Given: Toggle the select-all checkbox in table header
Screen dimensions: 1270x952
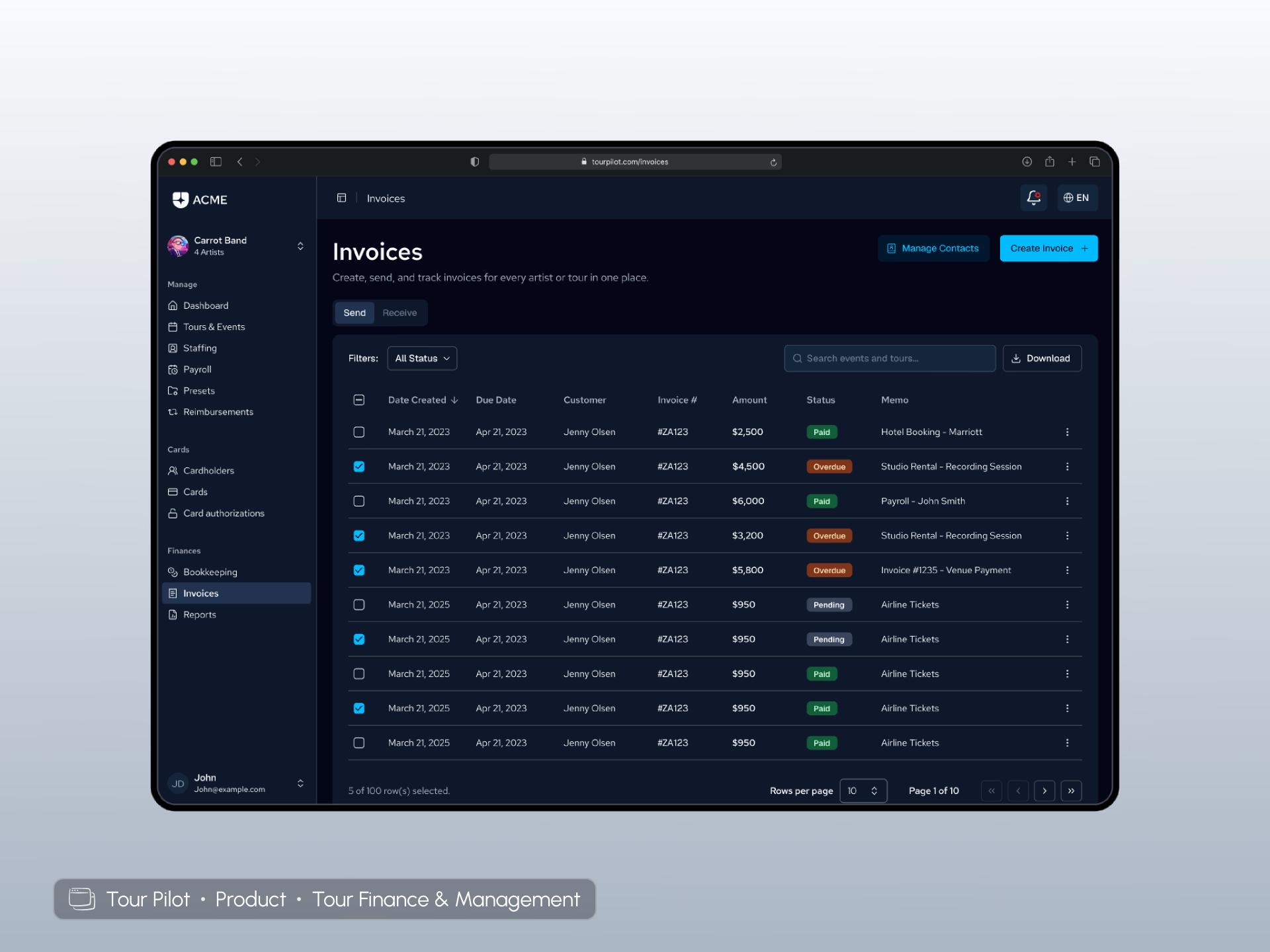Looking at the screenshot, I should (x=359, y=400).
